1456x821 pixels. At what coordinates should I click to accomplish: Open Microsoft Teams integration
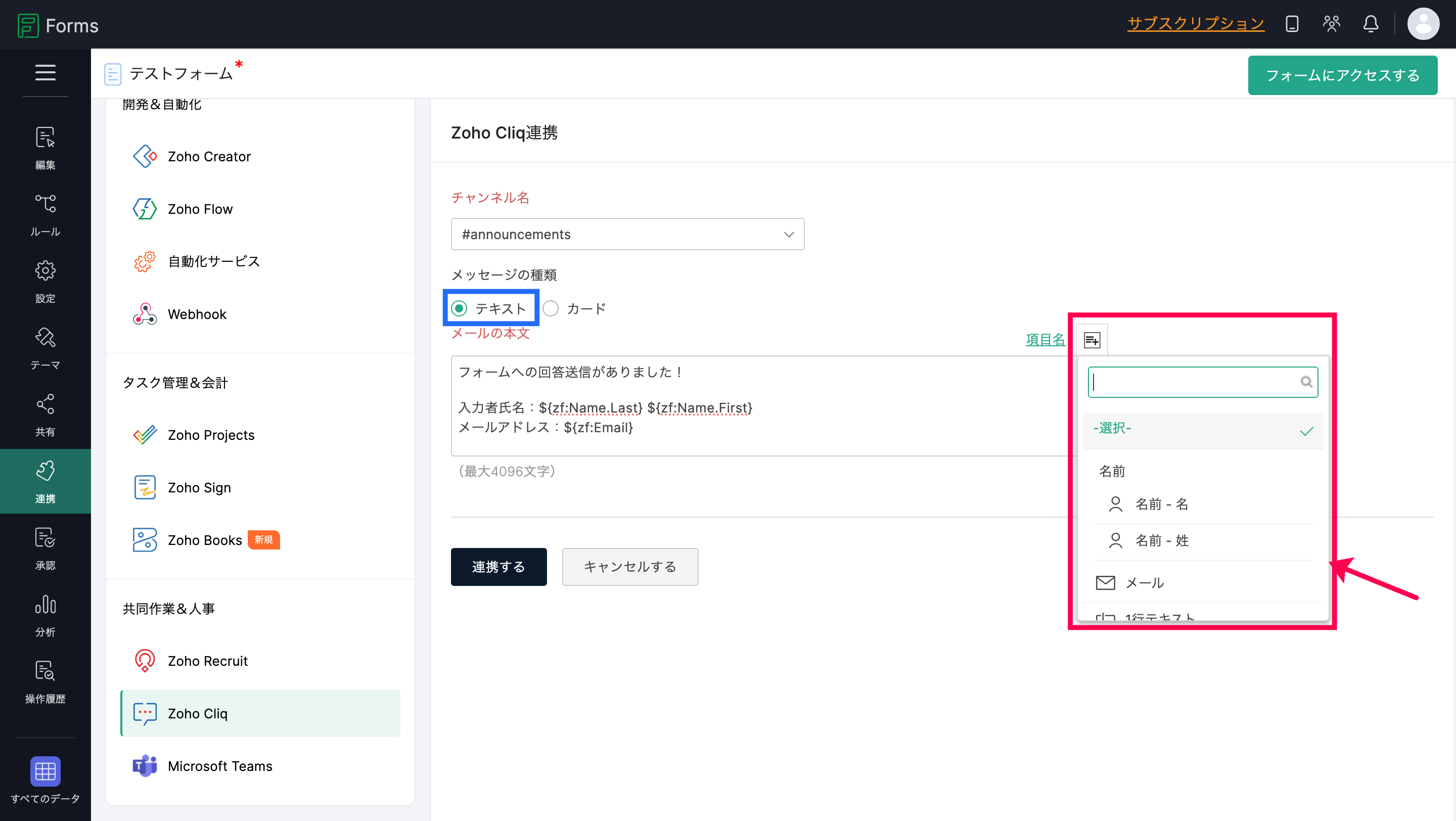point(260,766)
